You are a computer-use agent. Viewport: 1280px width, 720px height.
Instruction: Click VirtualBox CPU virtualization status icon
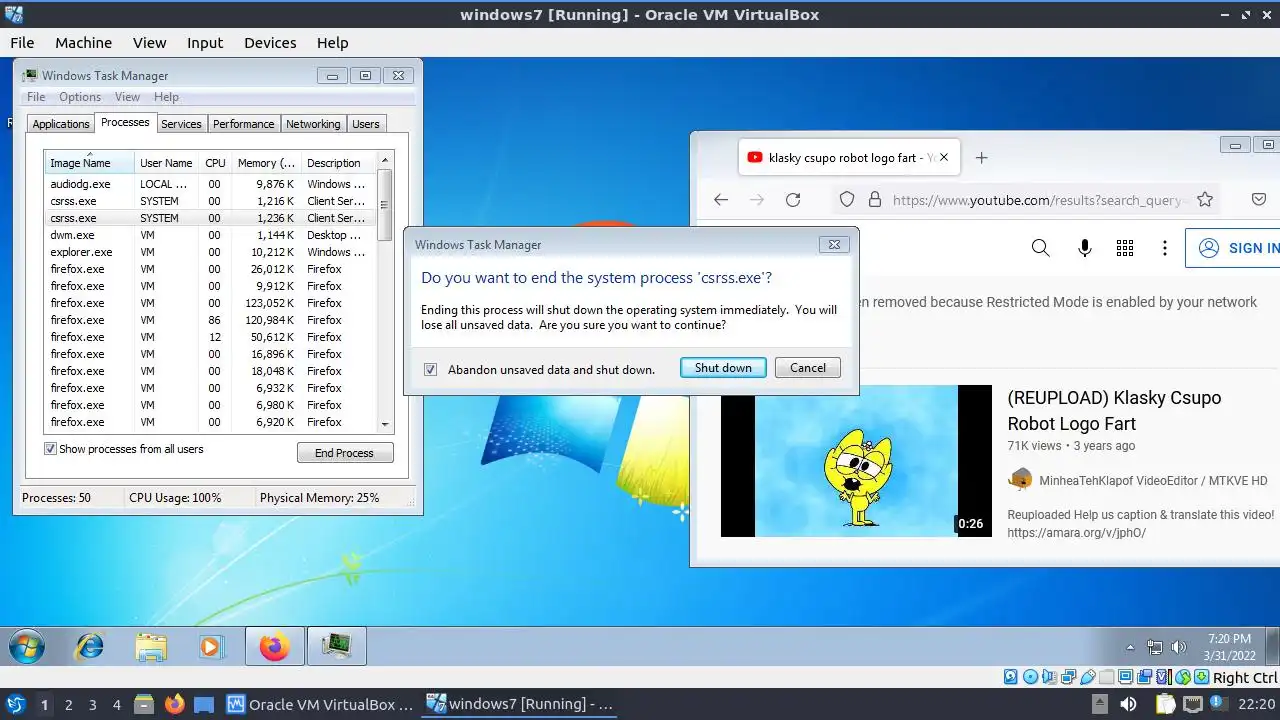1164,677
